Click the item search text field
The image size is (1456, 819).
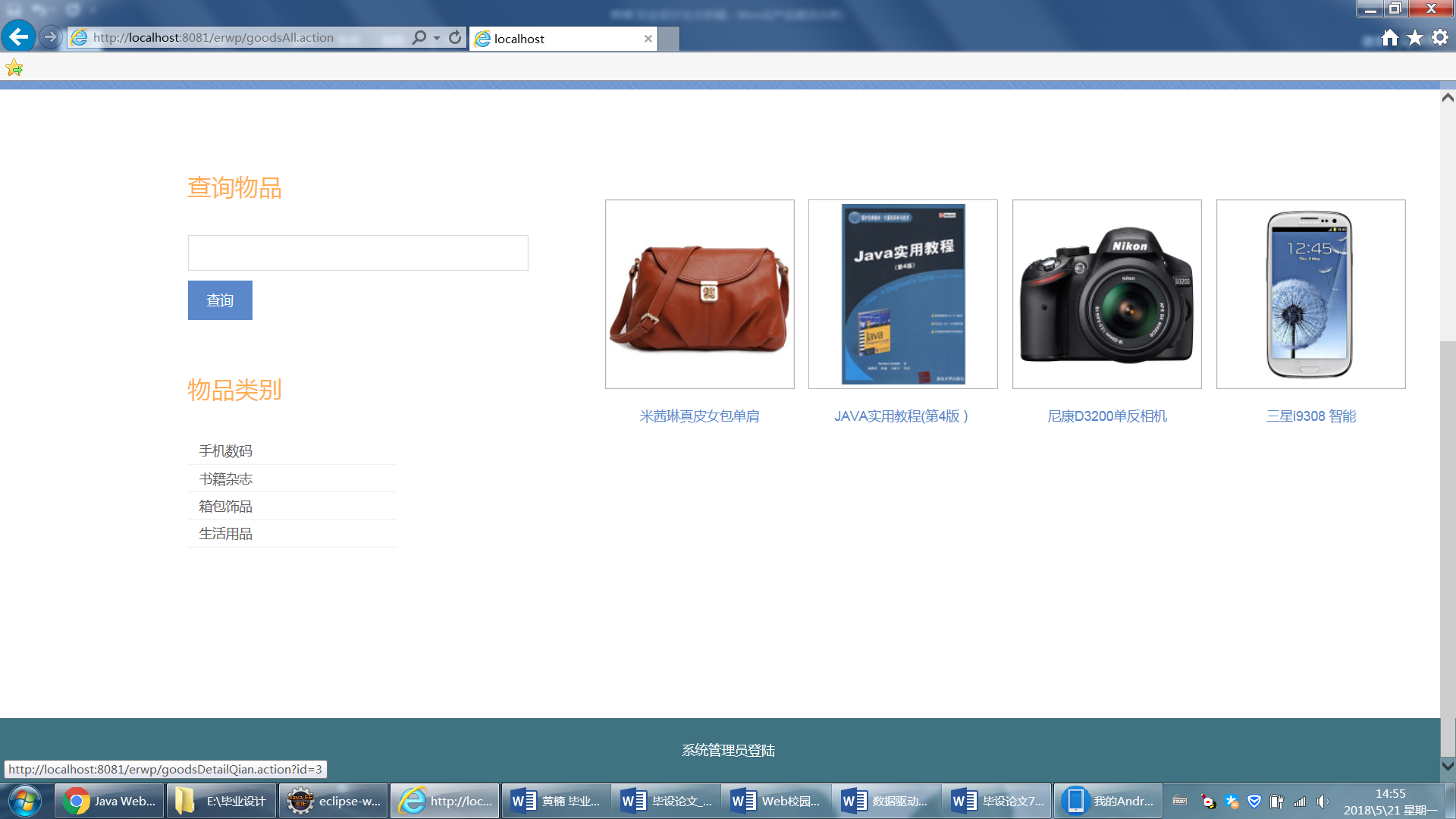pyautogui.click(x=358, y=253)
